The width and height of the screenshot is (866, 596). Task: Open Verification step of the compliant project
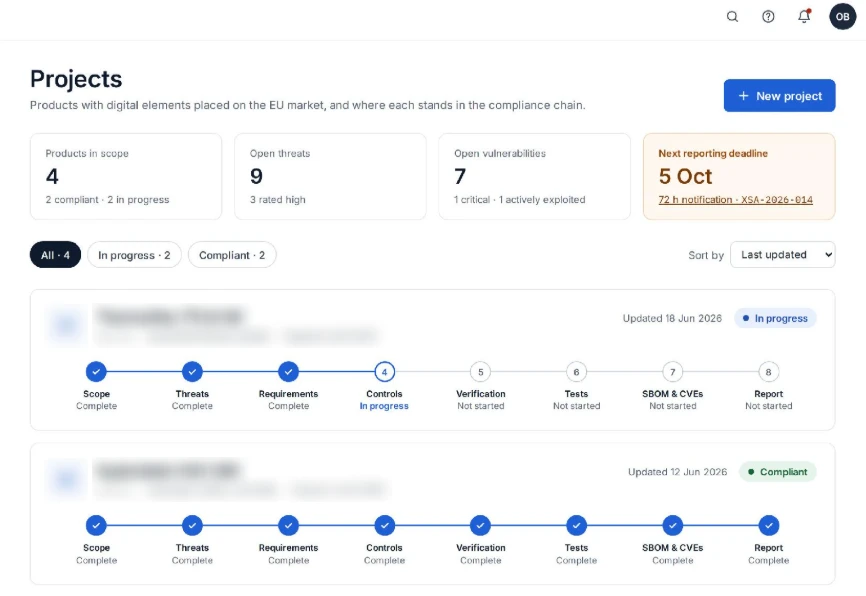tap(480, 525)
